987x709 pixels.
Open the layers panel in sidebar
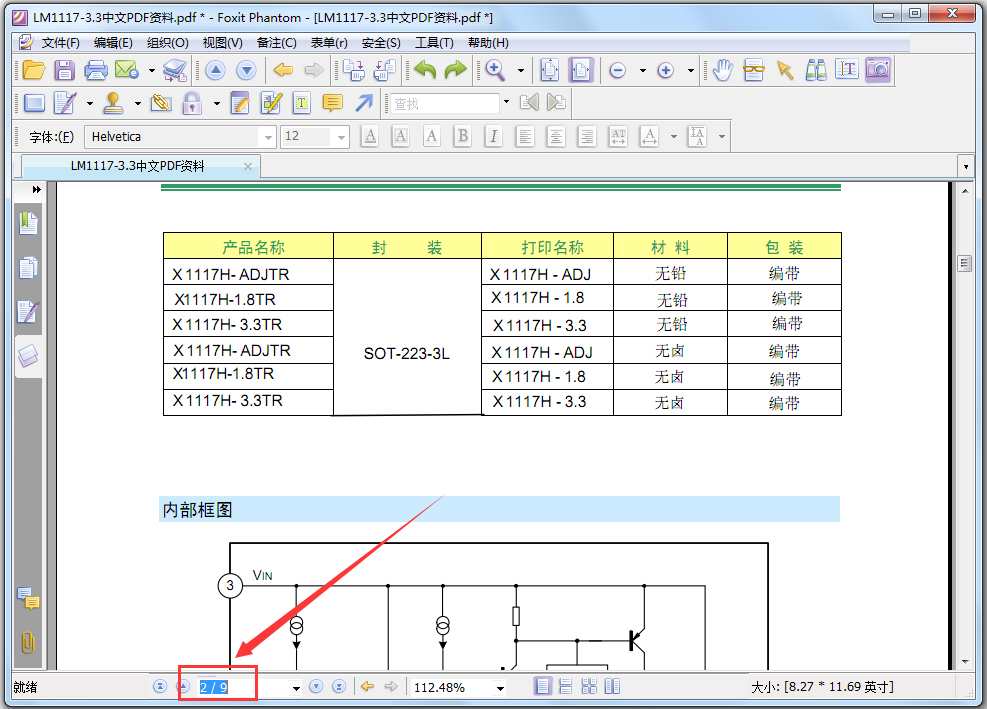[28, 356]
